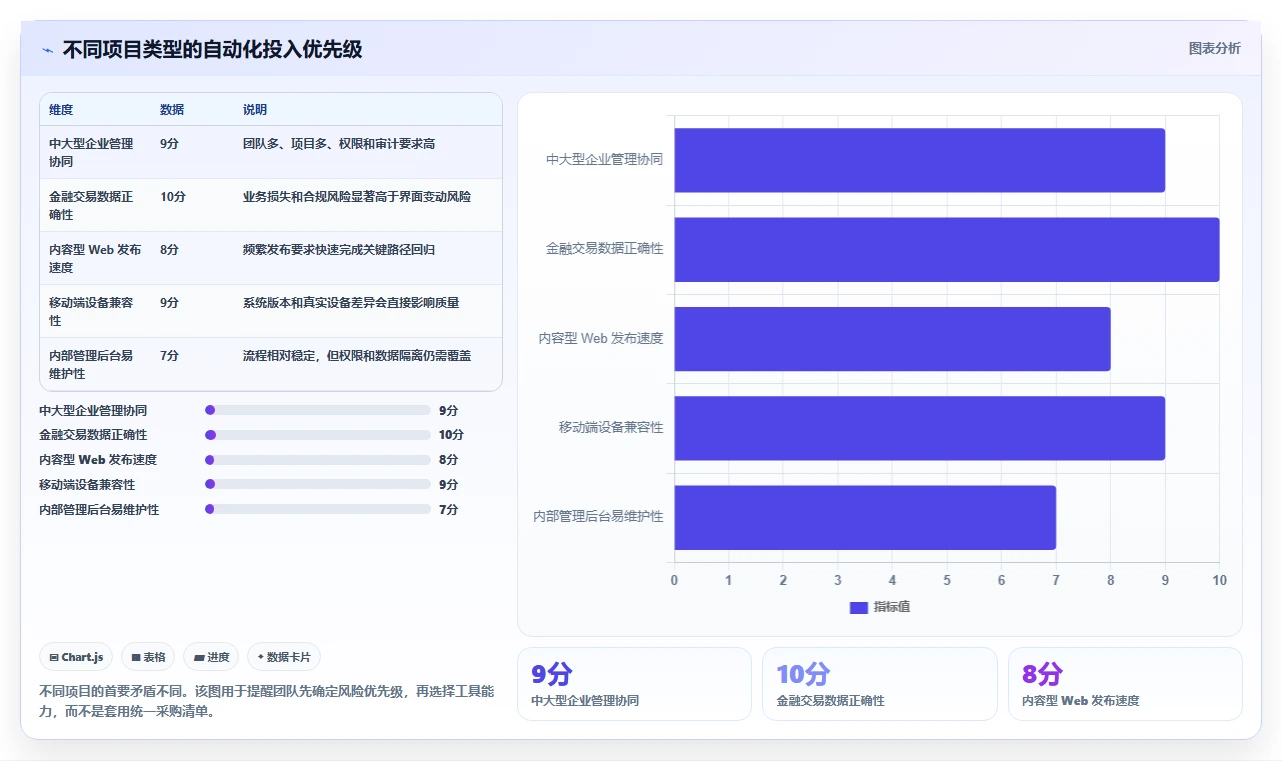Click progress bar for 金融交易数据正确性

pos(317,435)
